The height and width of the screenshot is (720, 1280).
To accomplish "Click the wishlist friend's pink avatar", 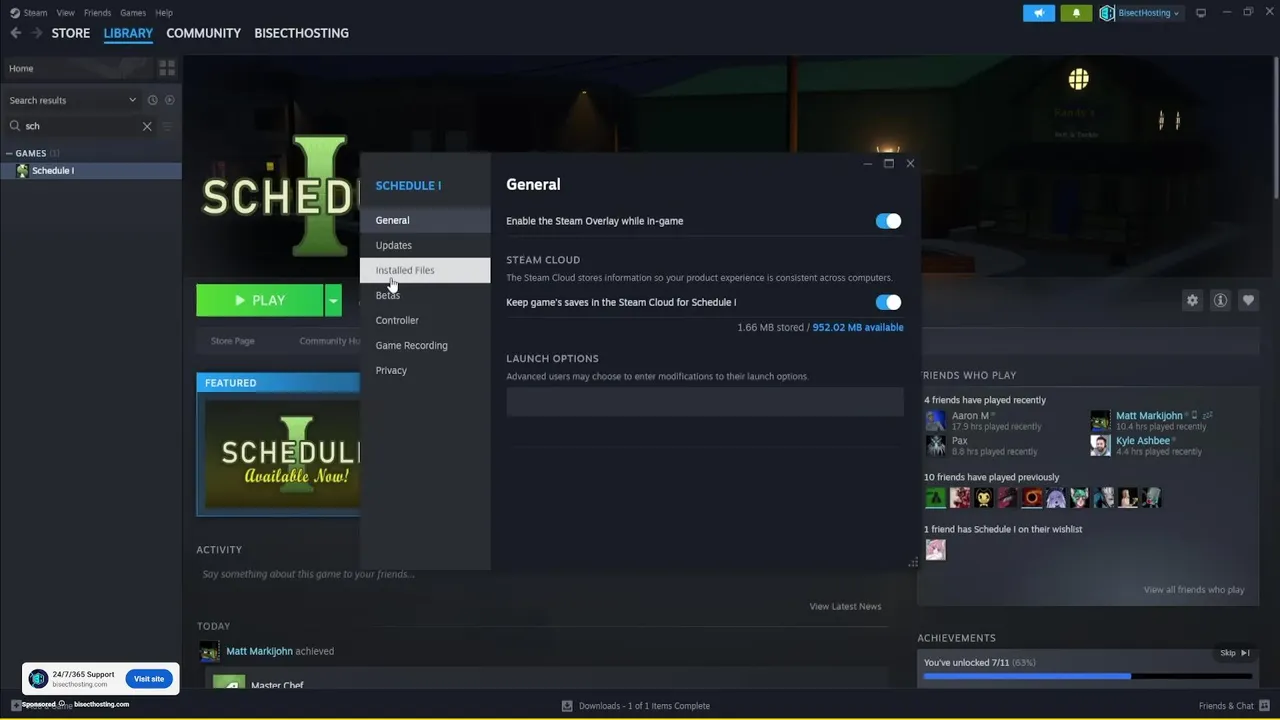I will (935, 549).
